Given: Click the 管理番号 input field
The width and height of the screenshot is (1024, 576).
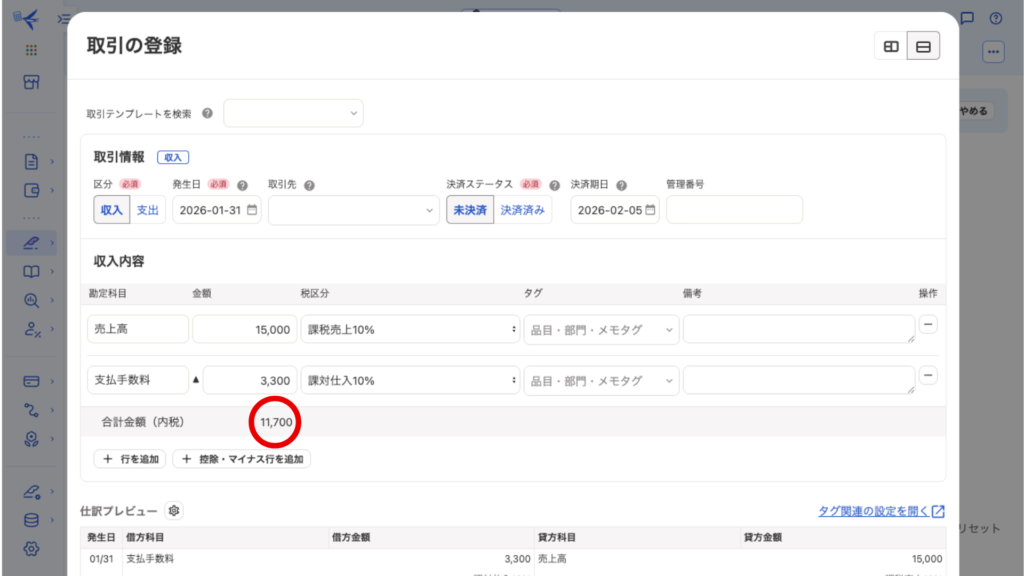Looking at the screenshot, I should pyautogui.click(x=734, y=210).
